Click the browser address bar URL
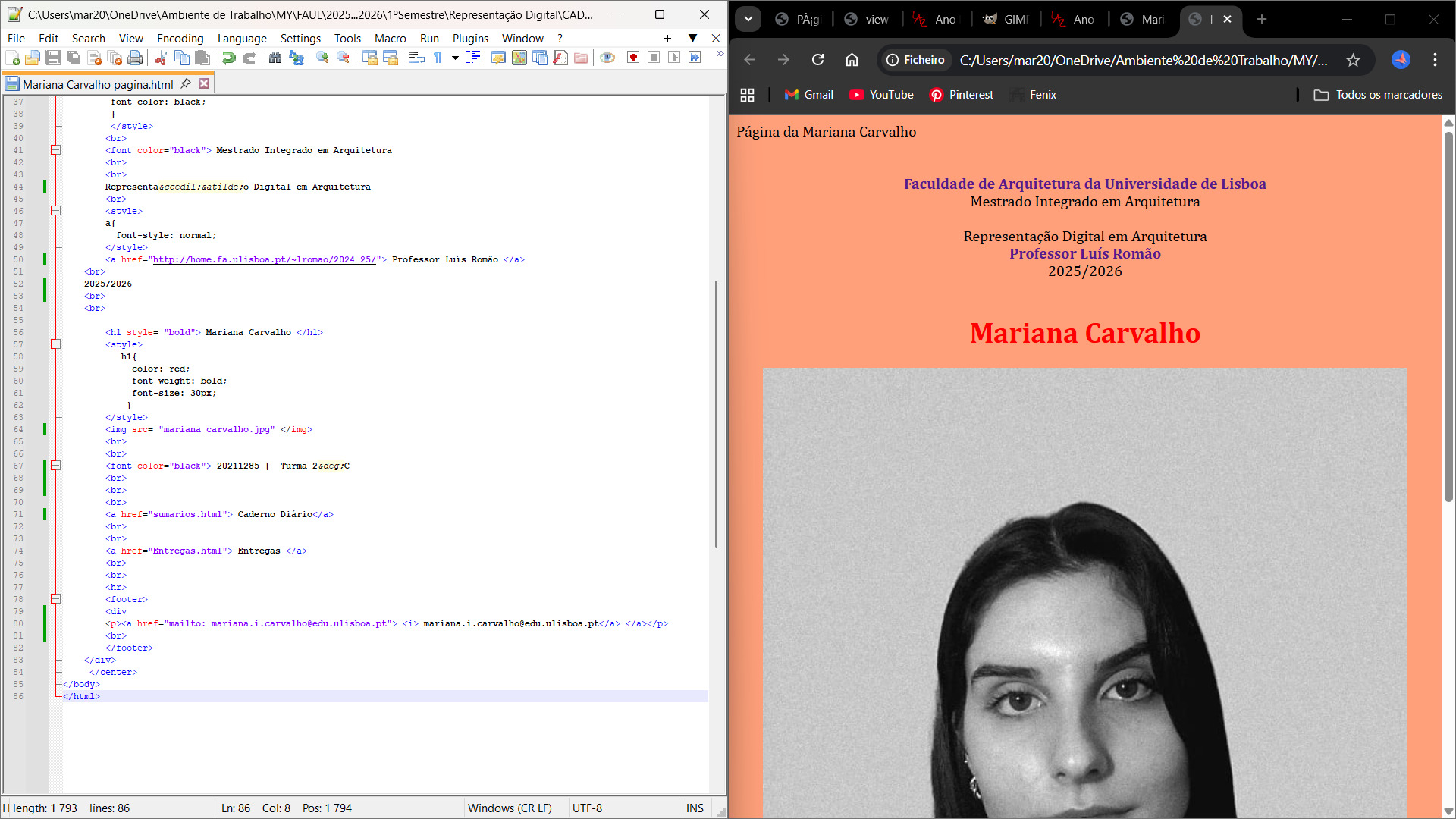The height and width of the screenshot is (819, 1456). pyautogui.click(x=1143, y=60)
